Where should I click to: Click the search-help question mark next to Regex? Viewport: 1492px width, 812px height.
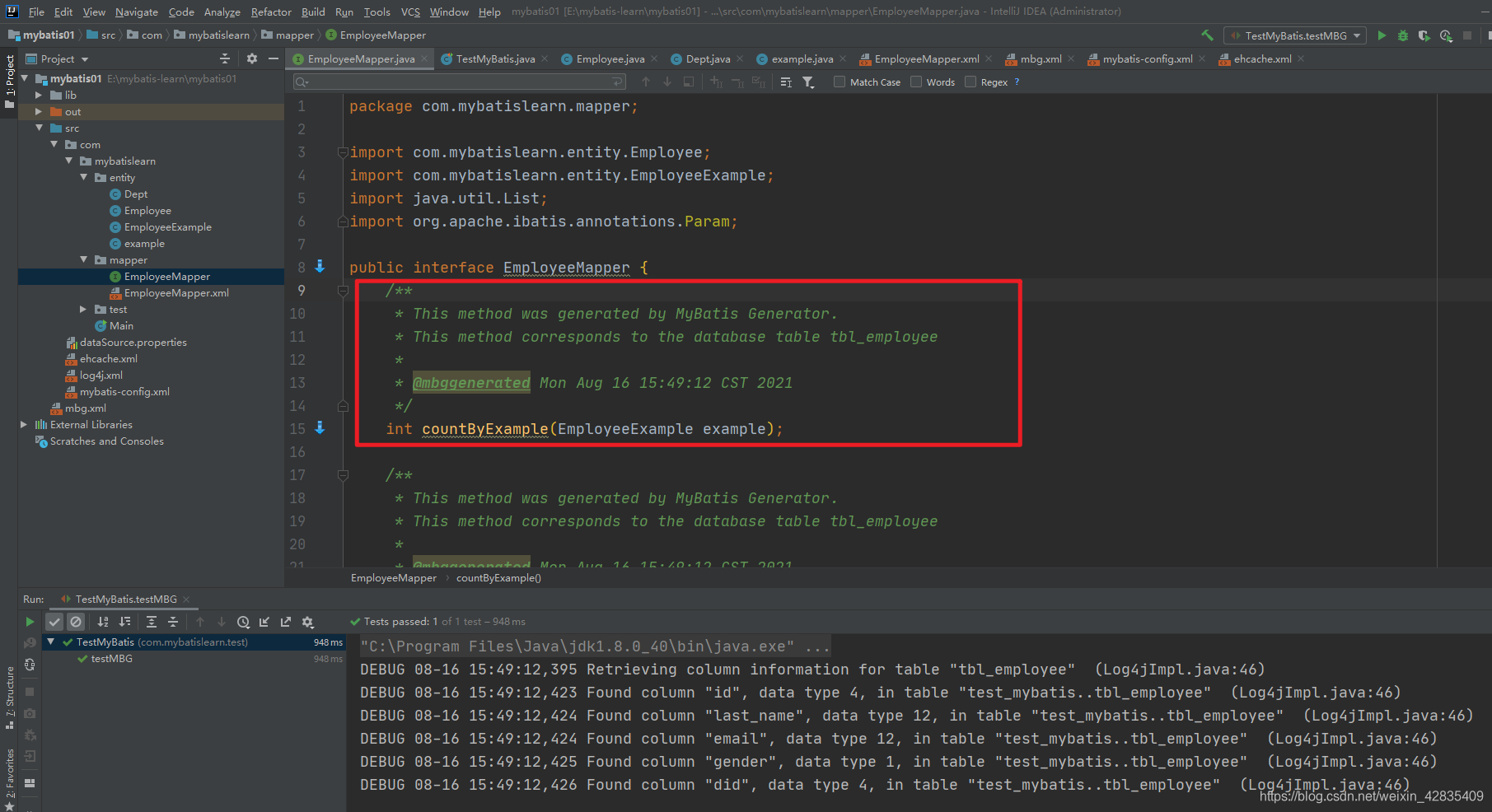(x=1017, y=82)
